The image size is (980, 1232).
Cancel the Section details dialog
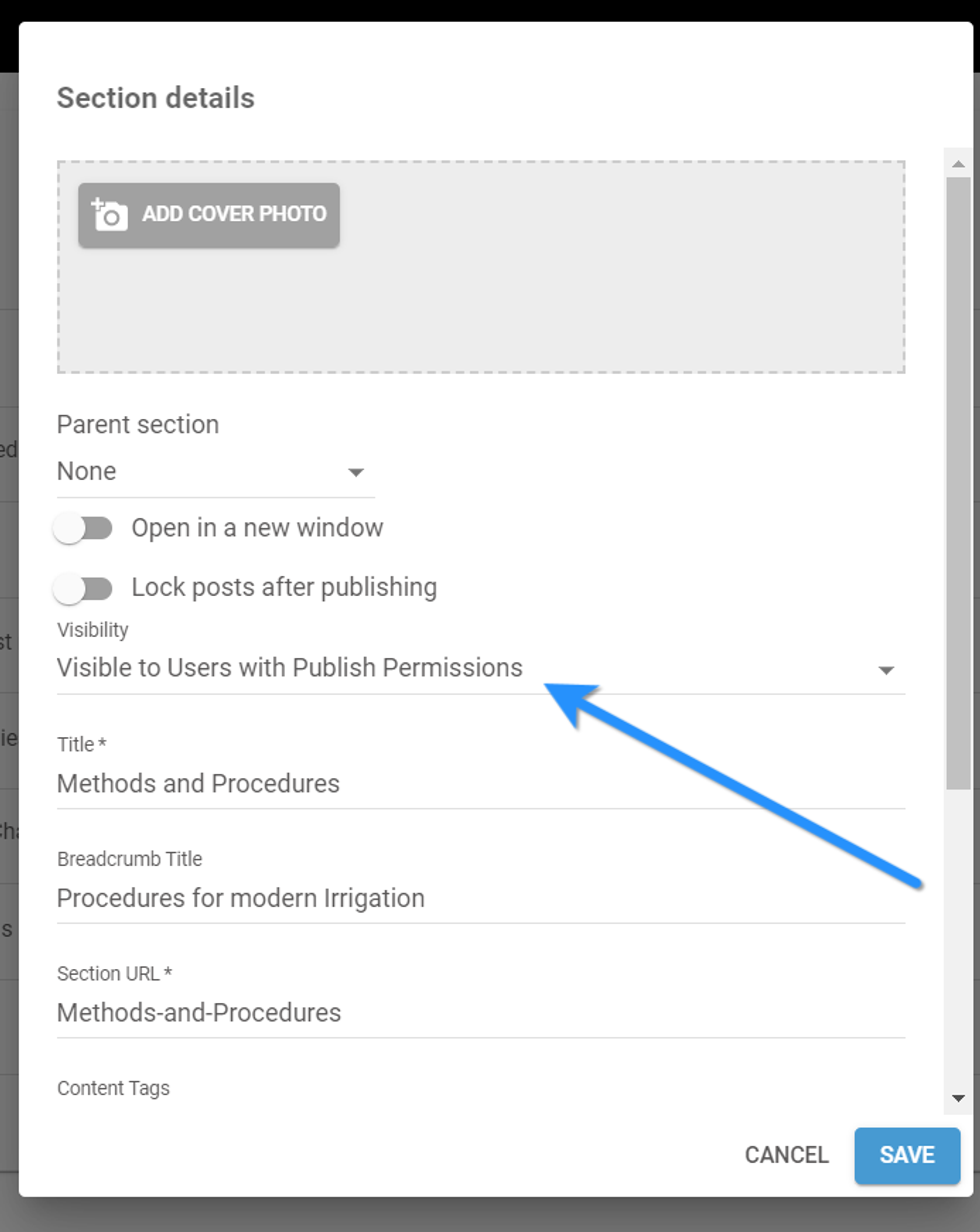786,1155
